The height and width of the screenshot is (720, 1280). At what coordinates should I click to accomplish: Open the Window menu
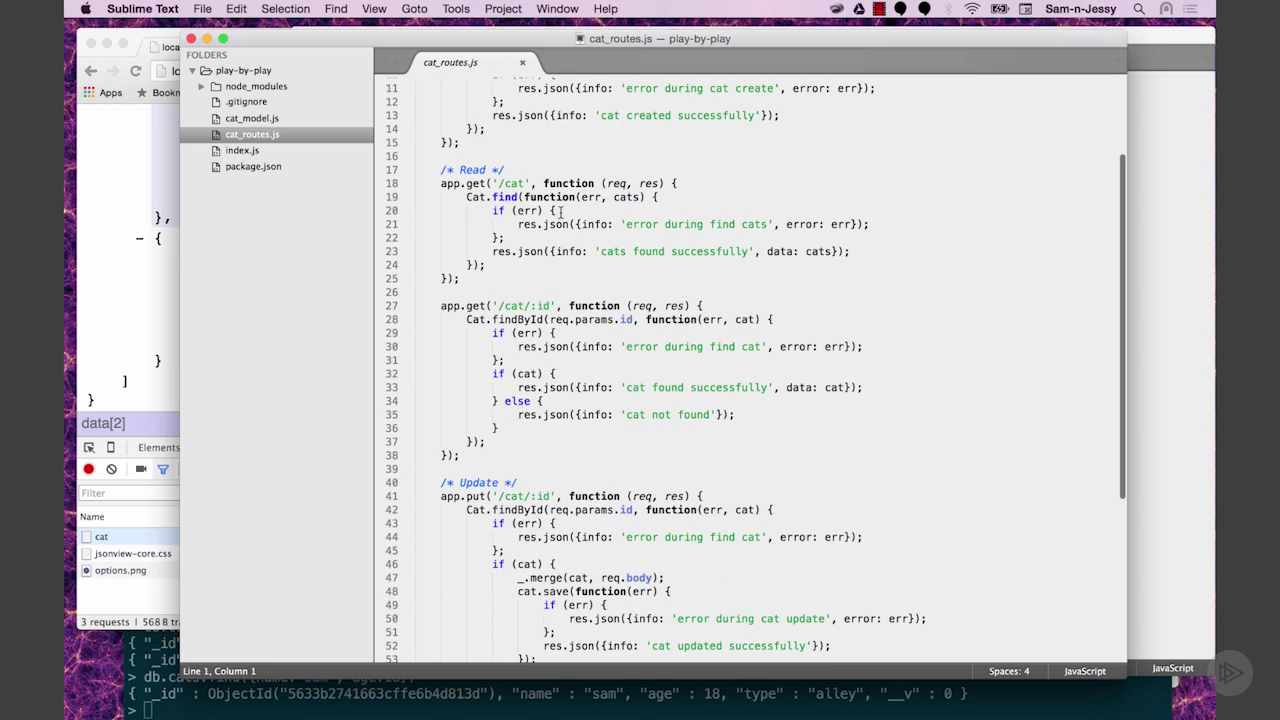pos(557,9)
